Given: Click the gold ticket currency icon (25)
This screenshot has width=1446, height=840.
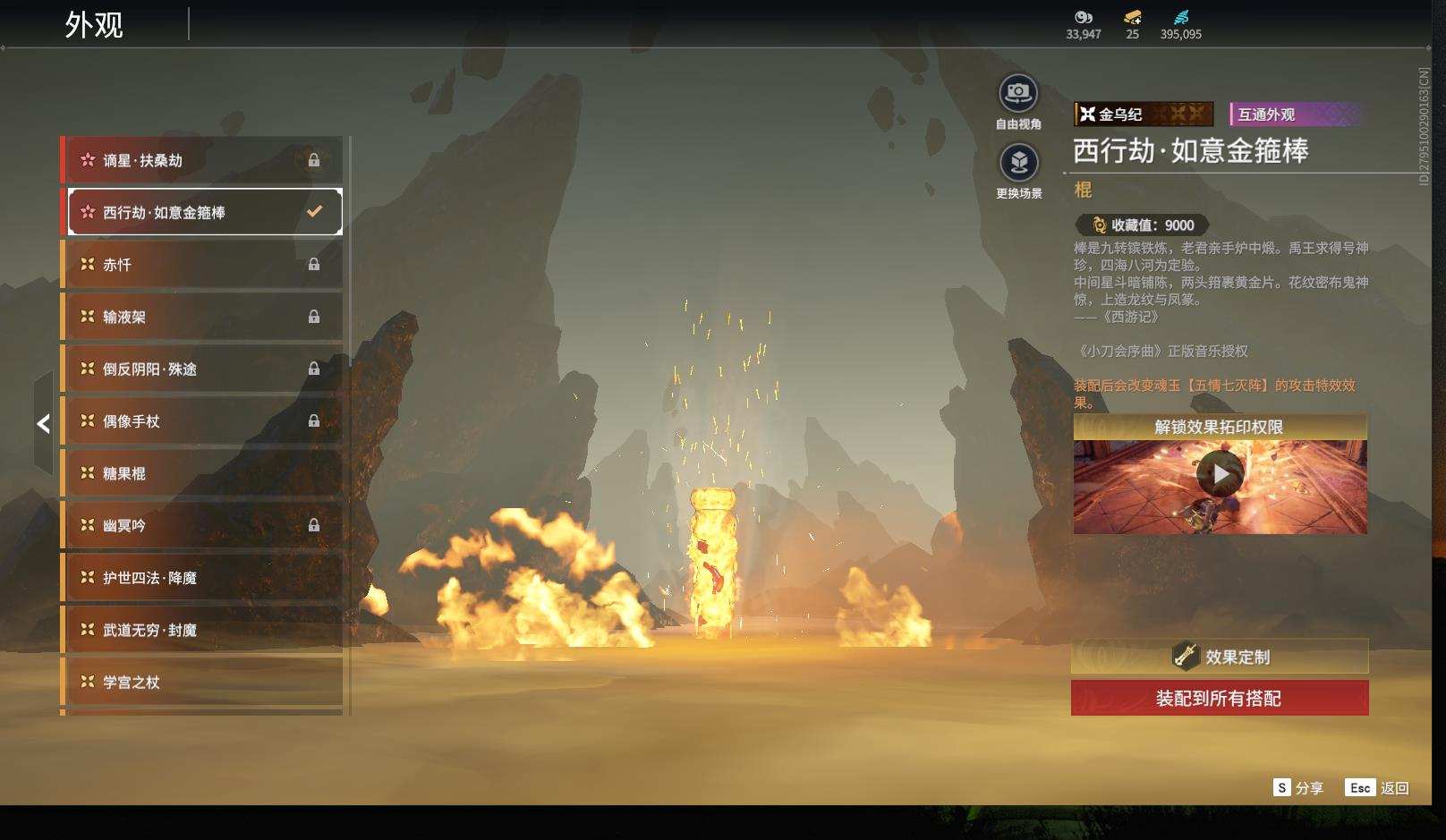Looking at the screenshot, I should 1133,17.
